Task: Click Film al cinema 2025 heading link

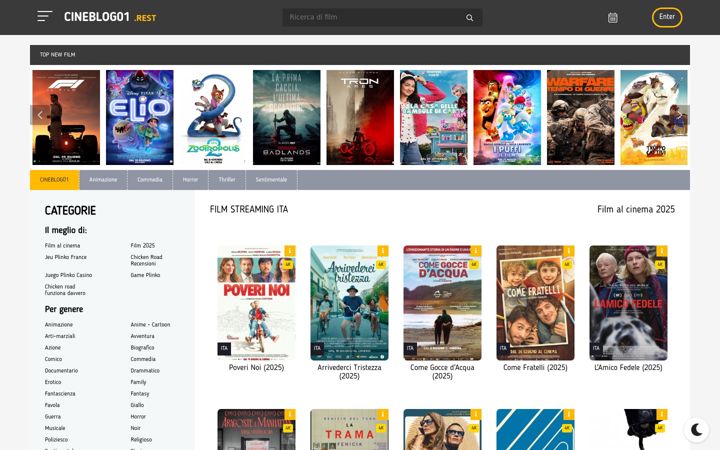Action: coord(636,209)
